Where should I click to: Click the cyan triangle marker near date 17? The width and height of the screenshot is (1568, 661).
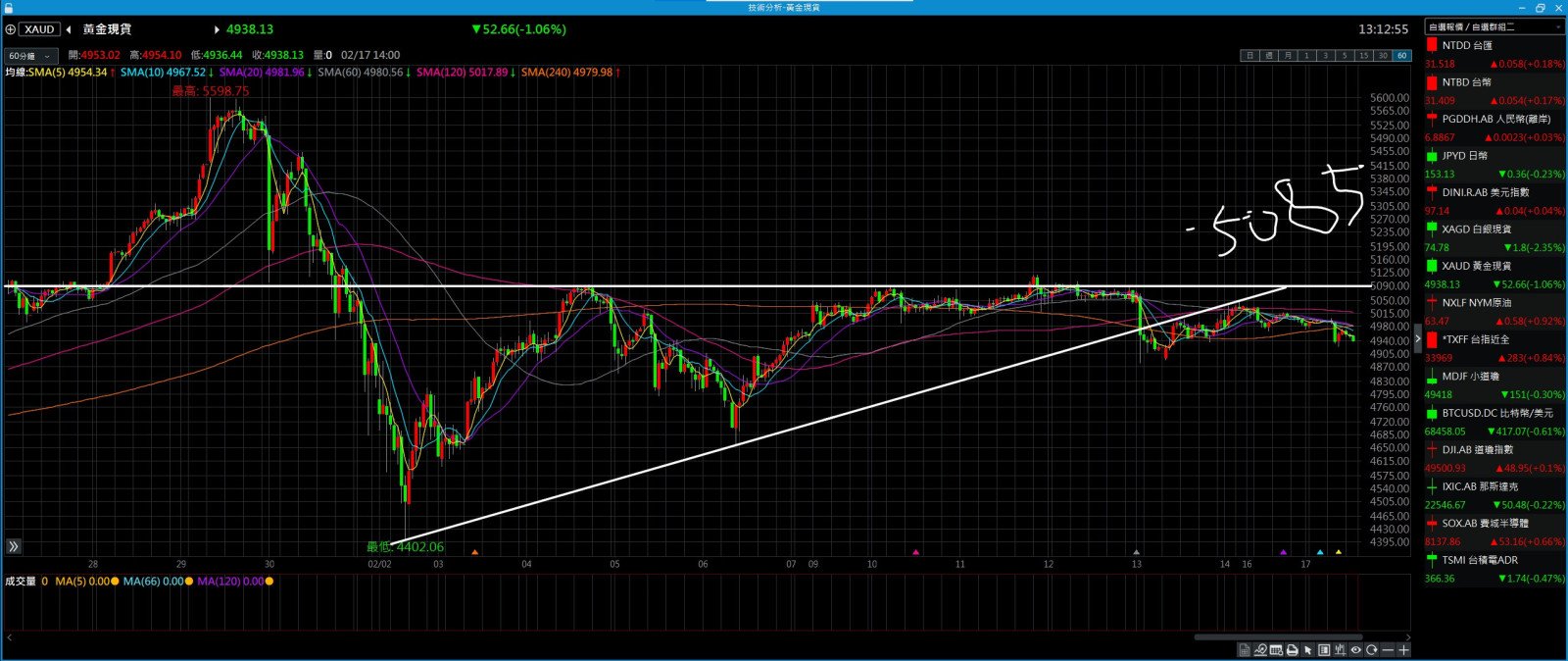[x=1320, y=552]
